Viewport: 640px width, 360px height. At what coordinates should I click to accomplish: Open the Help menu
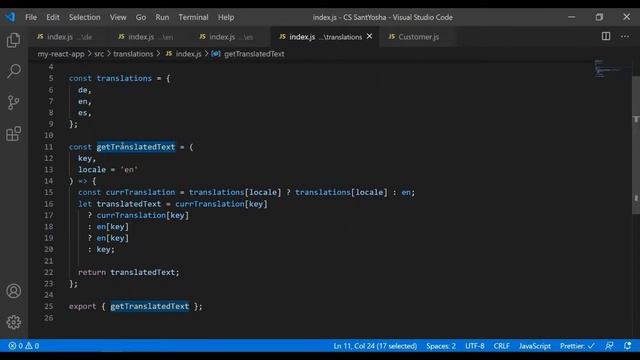pos(226,17)
